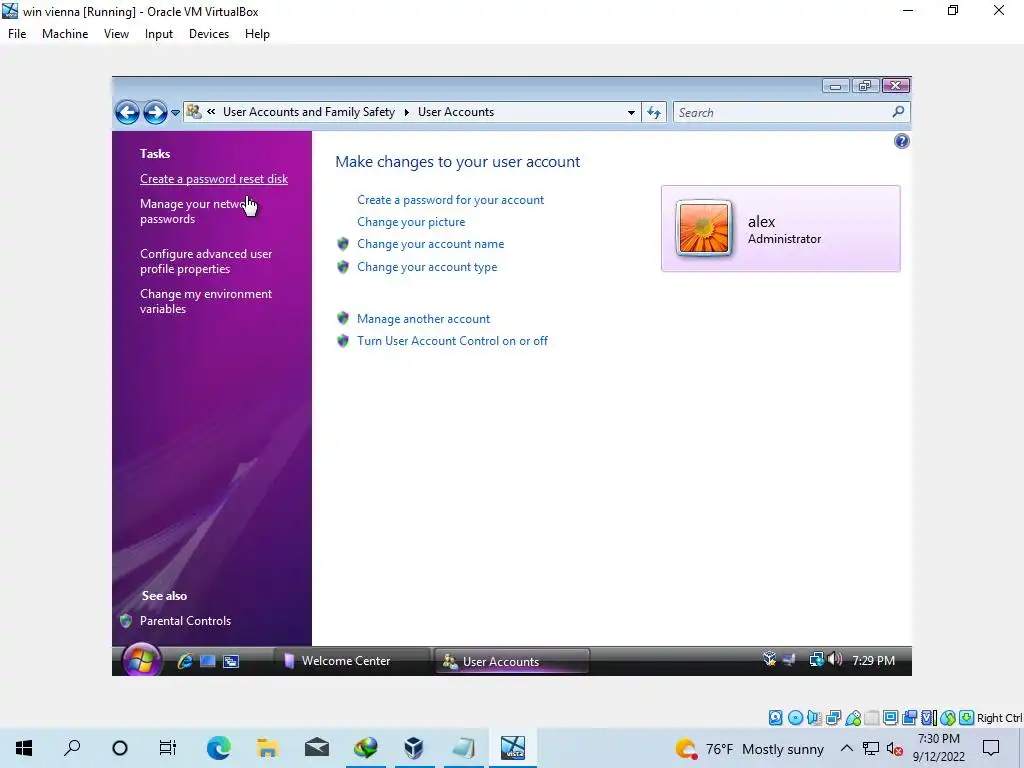
Task: Click VirtualBox optical disc indicator icon
Action: (795, 718)
